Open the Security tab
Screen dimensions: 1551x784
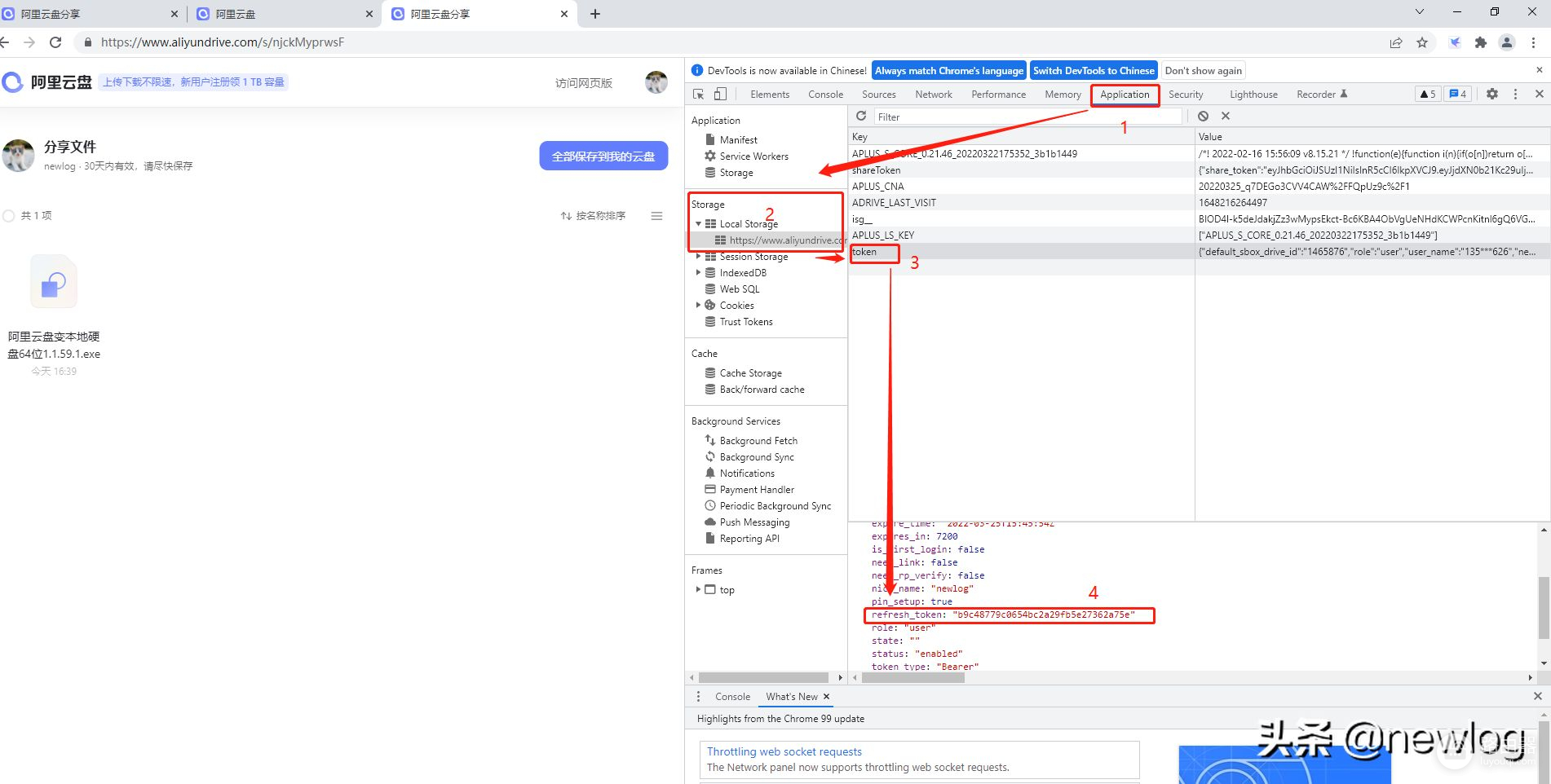[1186, 95]
